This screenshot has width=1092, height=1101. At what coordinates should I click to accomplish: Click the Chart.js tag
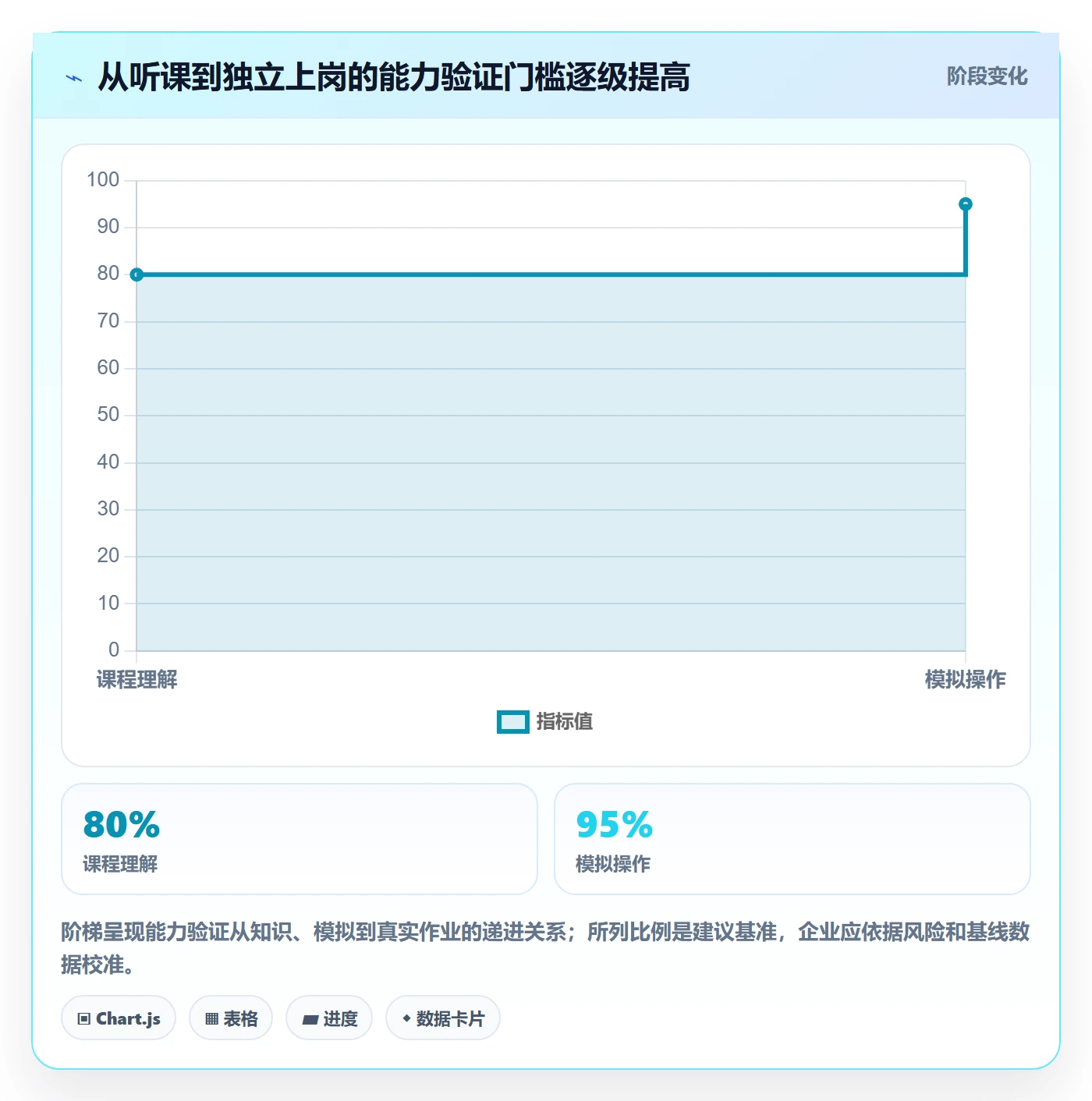(119, 1018)
